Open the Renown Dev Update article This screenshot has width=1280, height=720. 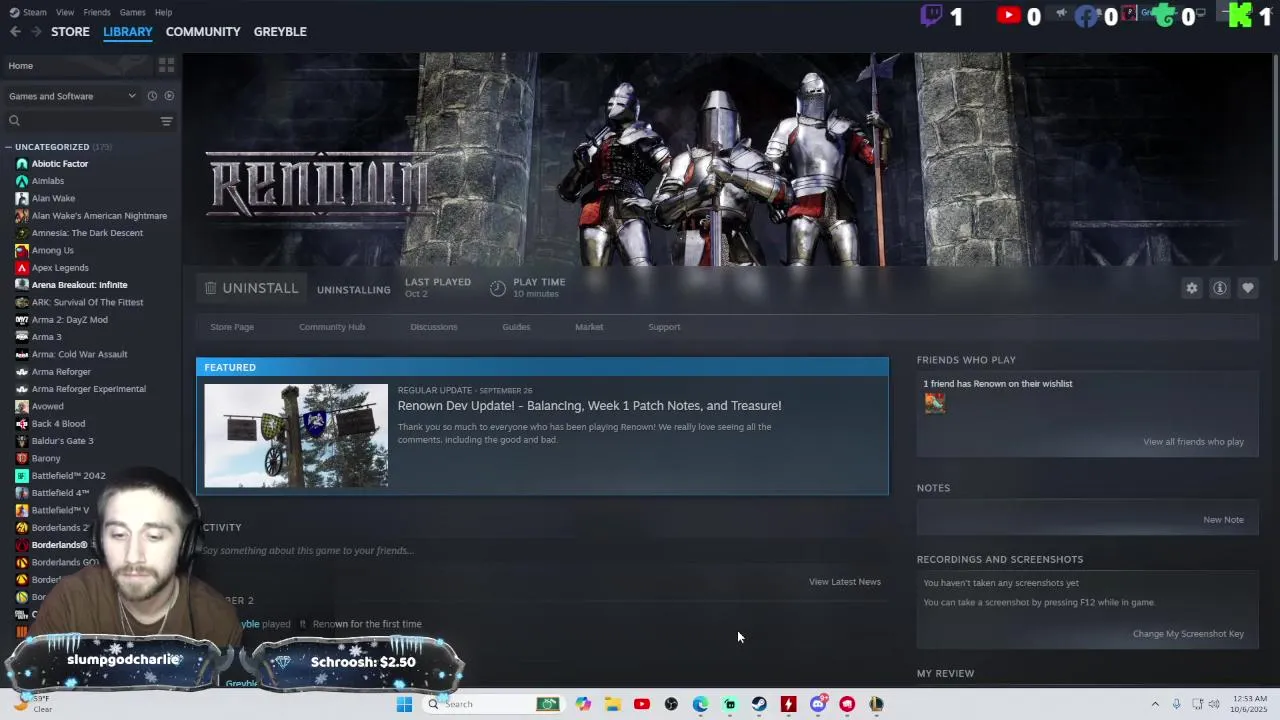click(589, 406)
